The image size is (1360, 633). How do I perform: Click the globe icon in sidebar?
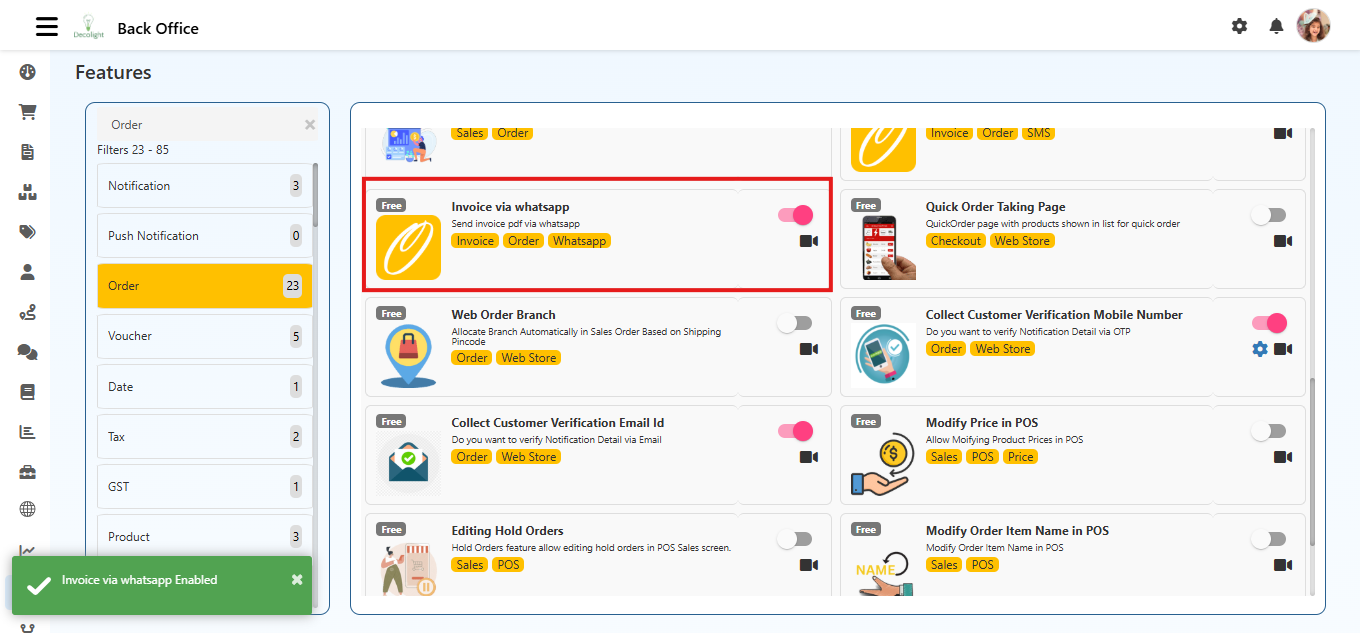click(28, 509)
